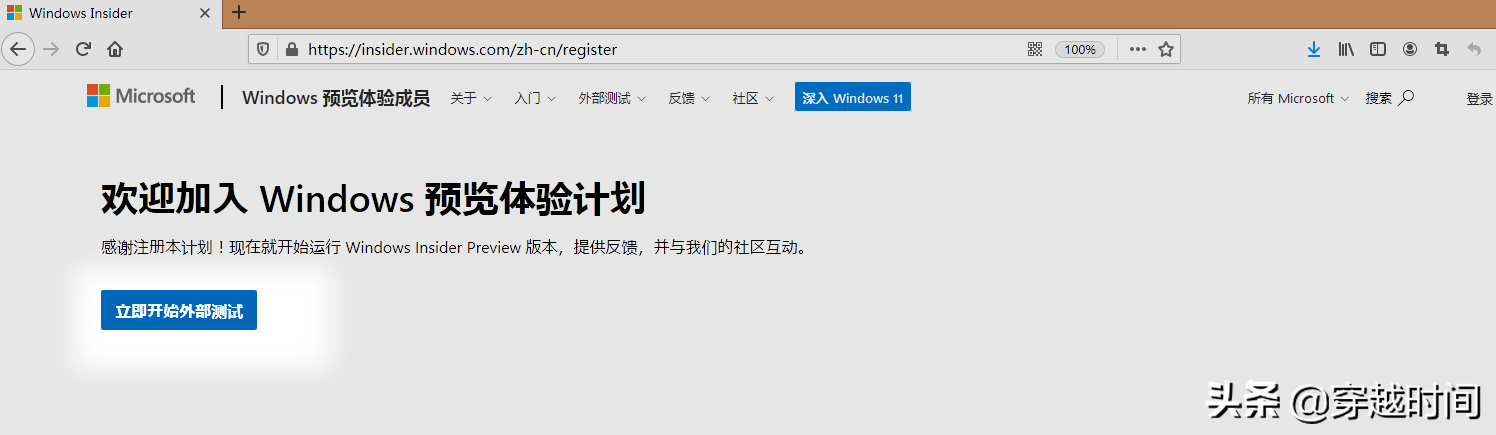Open the Downloads arrow in toolbar
The height and width of the screenshot is (435, 1496).
pos(1314,49)
